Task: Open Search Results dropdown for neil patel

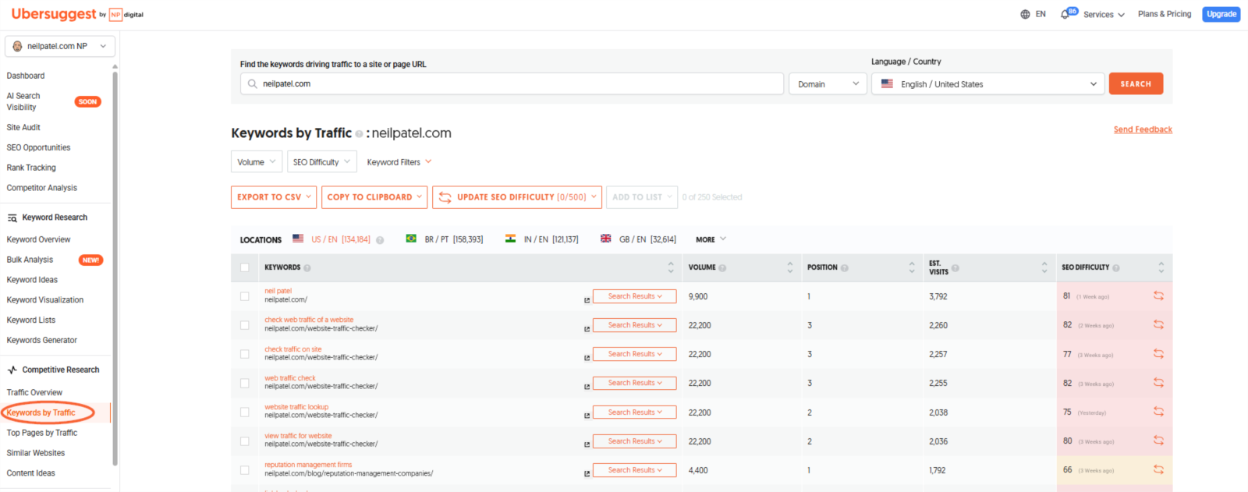Action: (x=635, y=296)
